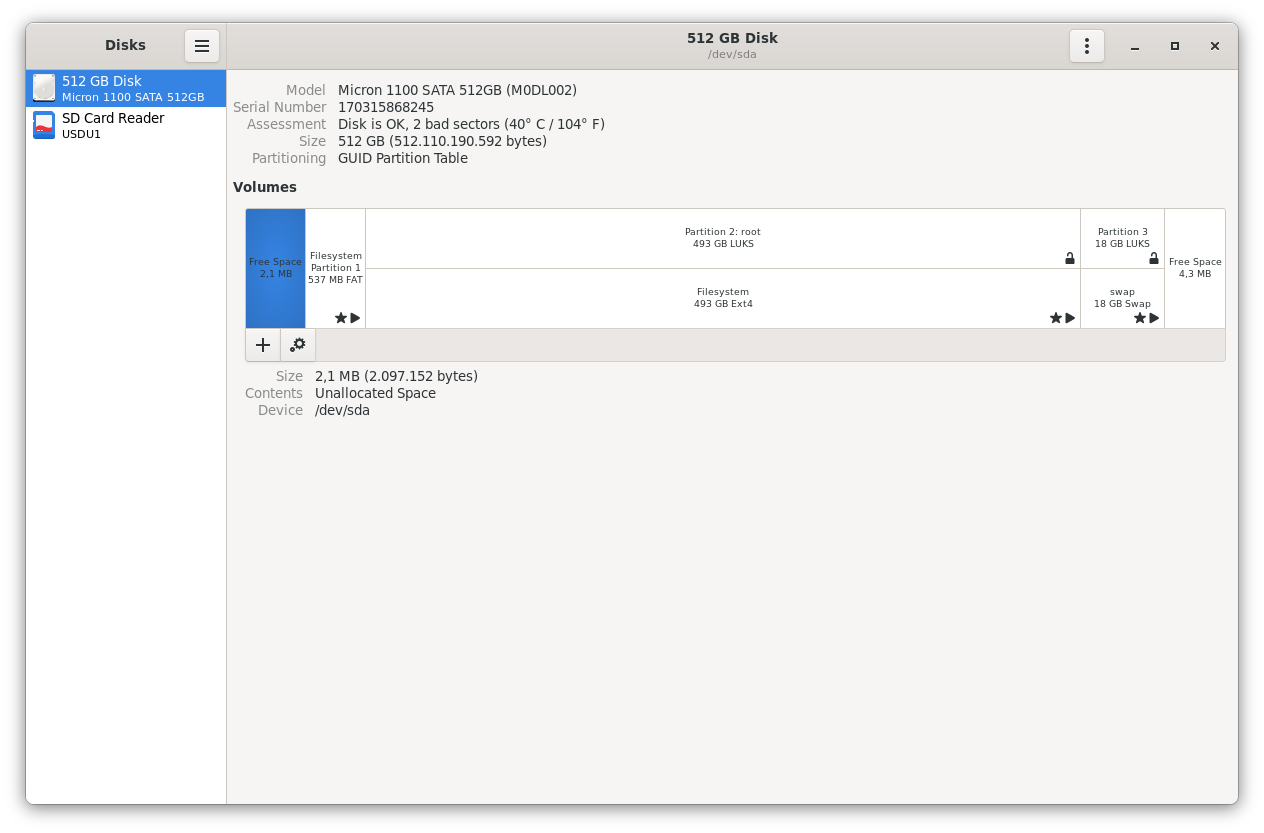The width and height of the screenshot is (1264, 833).
Task: Click the blue Free Space 2,1 MB segment
Action: (x=275, y=267)
